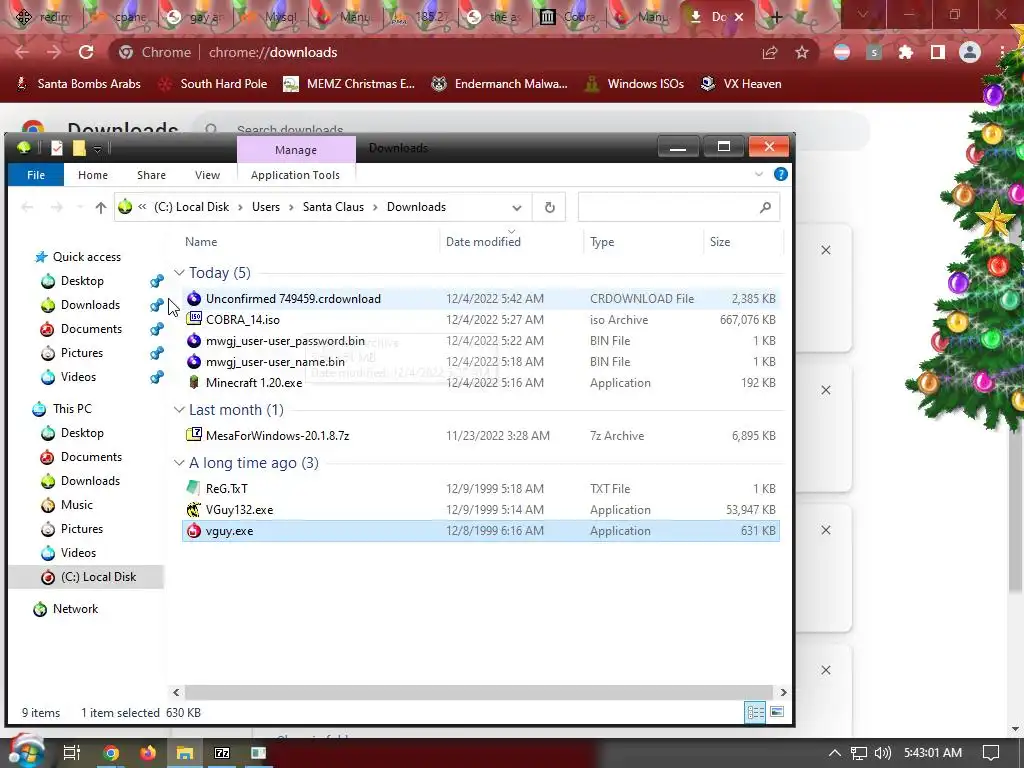Click the Explorer search magnifier icon
The image size is (1024, 768).
click(765, 207)
